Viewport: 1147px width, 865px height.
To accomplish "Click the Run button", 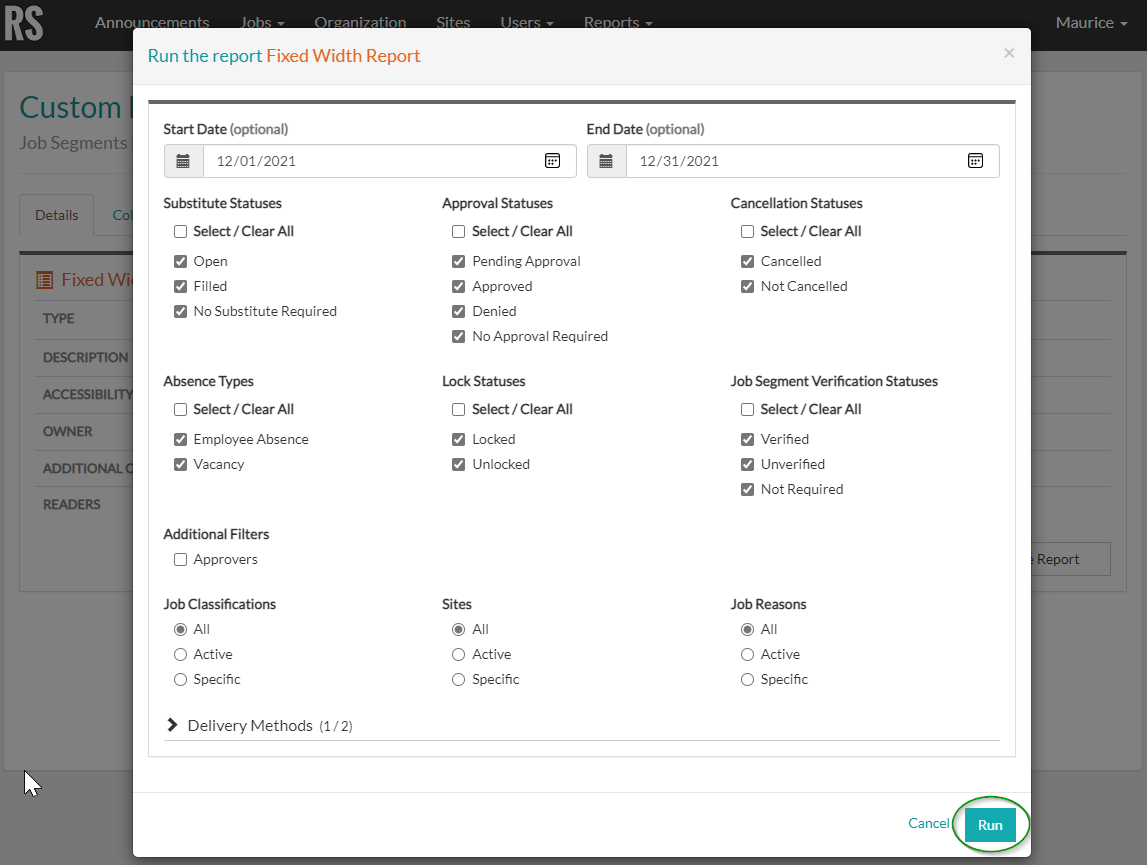I will pos(990,824).
